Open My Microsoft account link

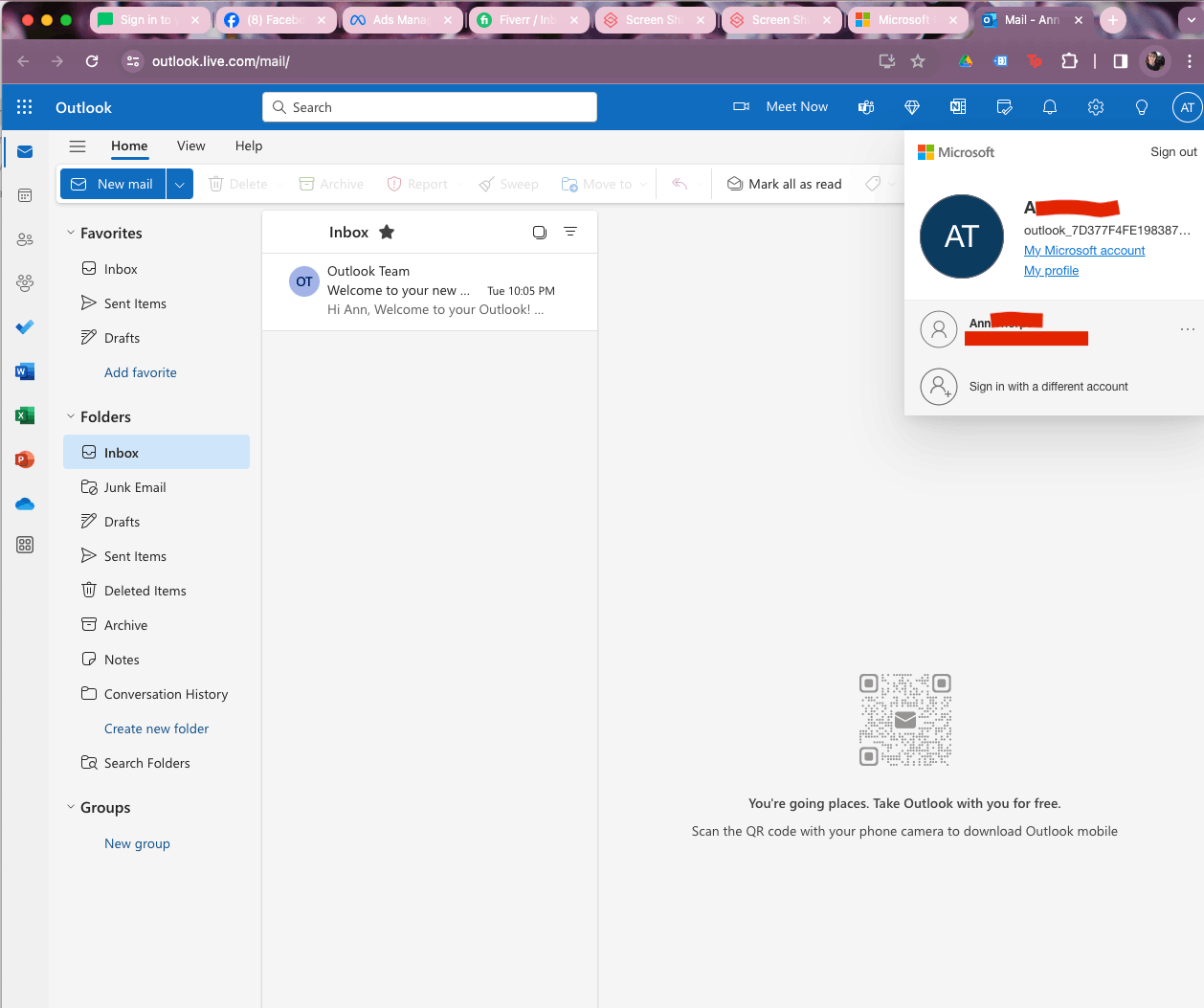(x=1084, y=251)
